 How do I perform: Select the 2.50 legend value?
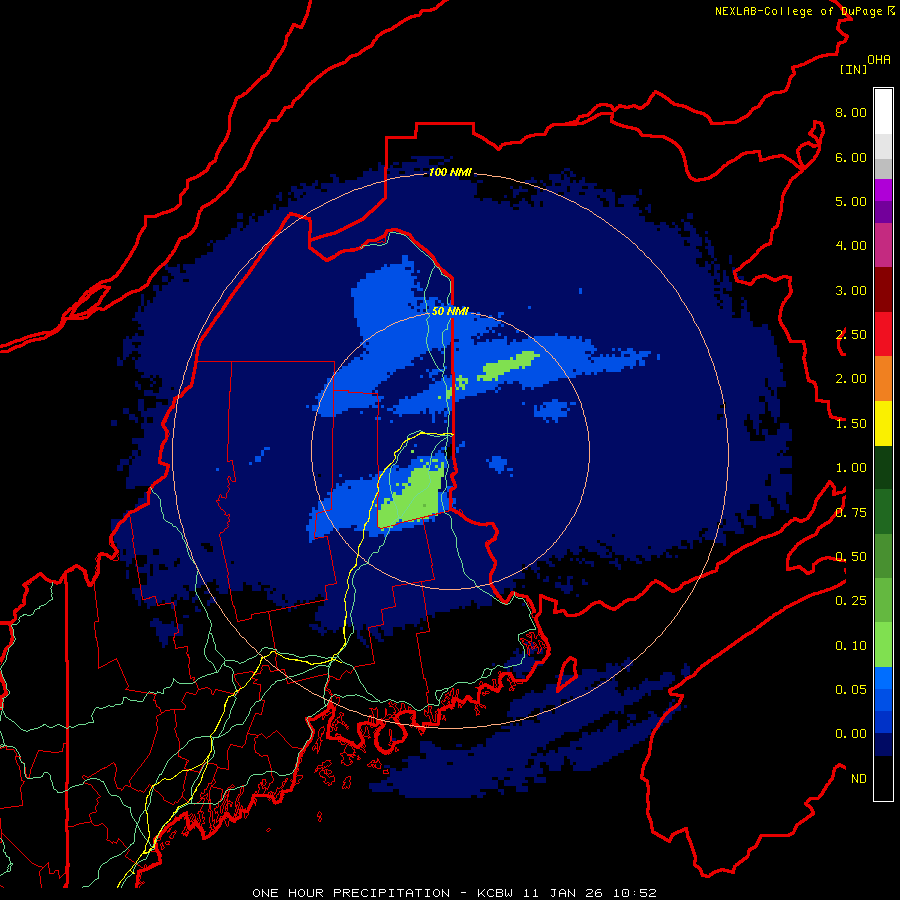point(851,335)
